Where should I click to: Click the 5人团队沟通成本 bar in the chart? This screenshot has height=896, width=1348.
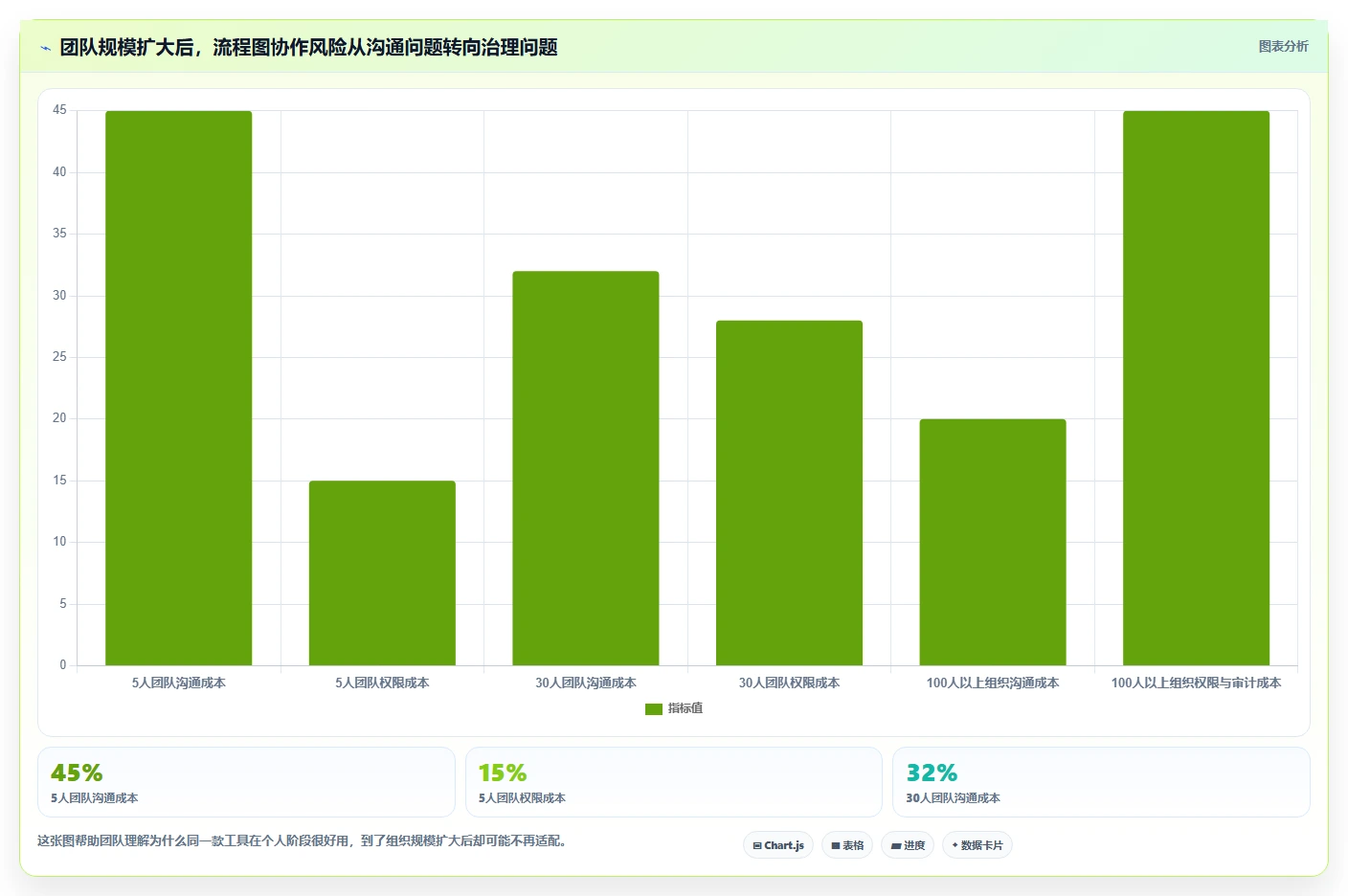click(179, 388)
